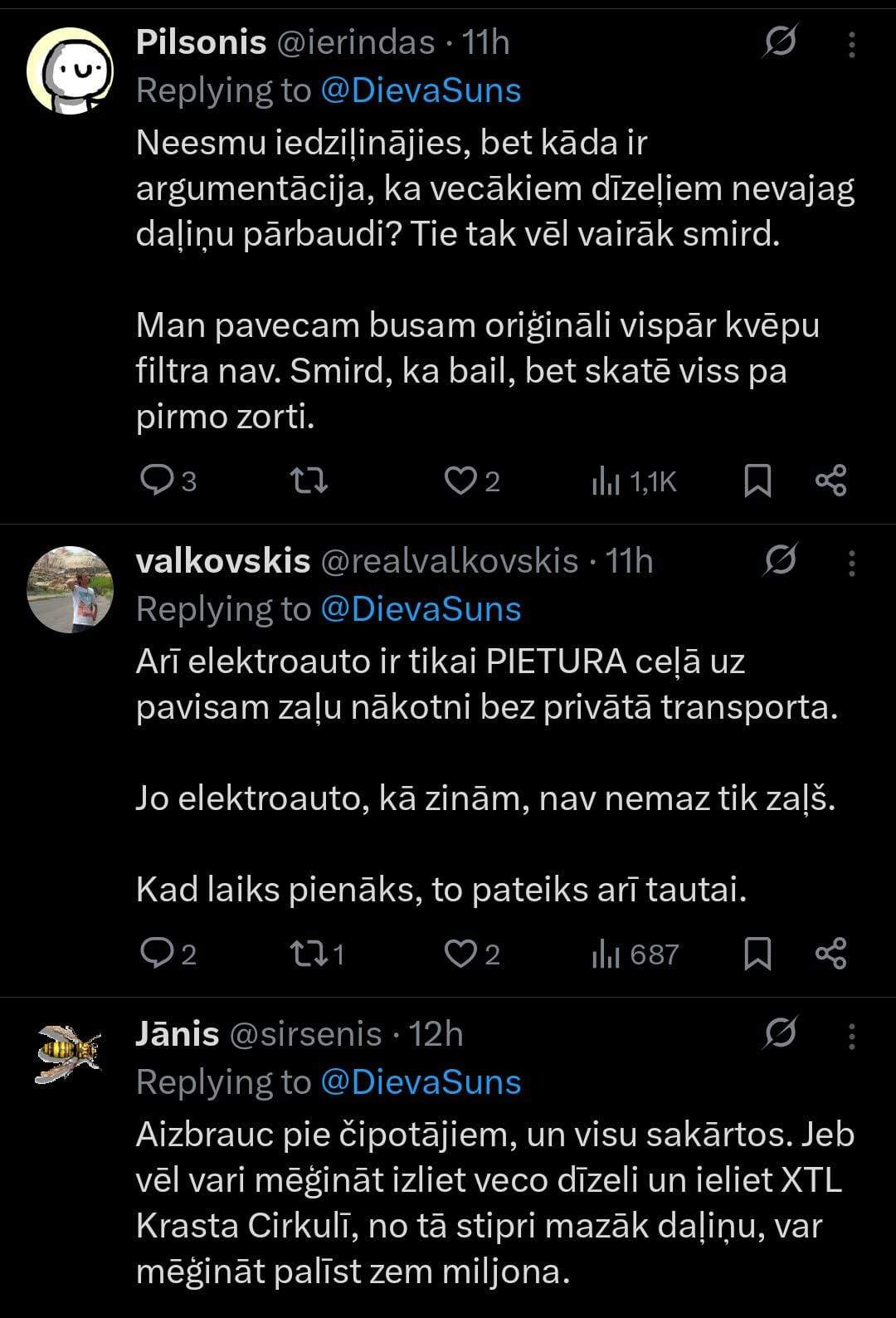Retweet the valkovskis post
The image size is (896, 1318).
(309, 954)
